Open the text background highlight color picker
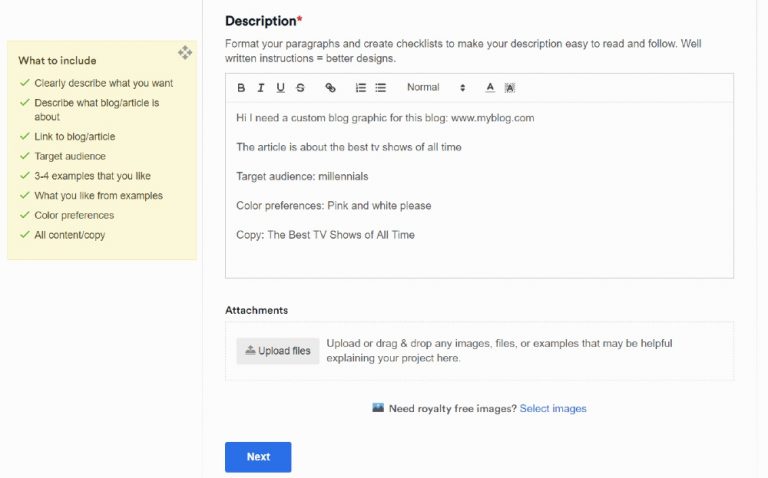The width and height of the screenshot is (768, 478). point(510,88)
